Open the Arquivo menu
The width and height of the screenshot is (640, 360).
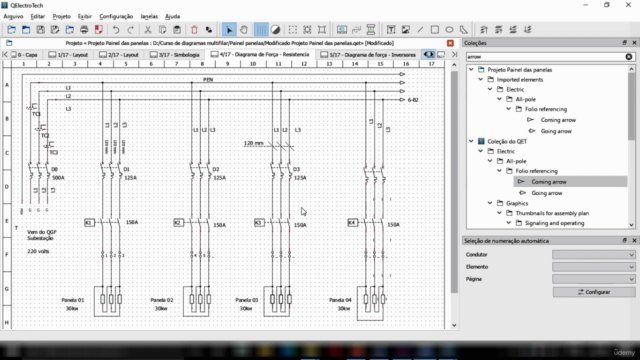[13, 16]
